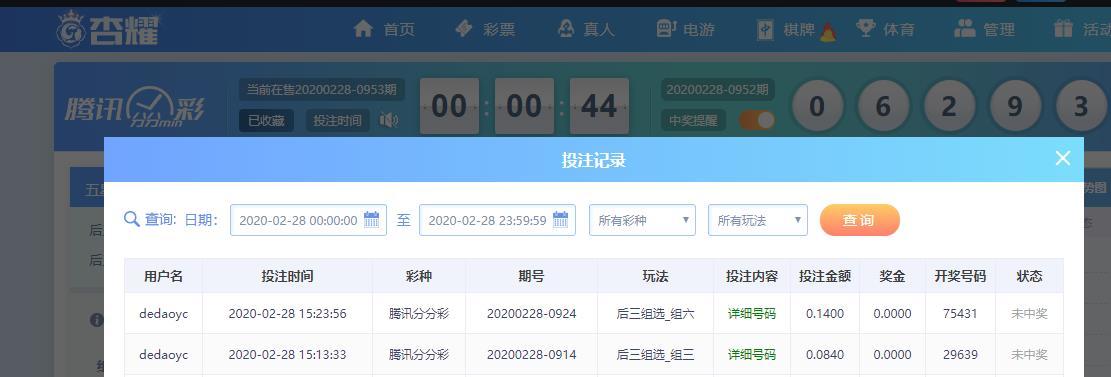Click the bet amount 0.1400
Viewport: 1111px width, 377px height.
[x=825, y=313]
